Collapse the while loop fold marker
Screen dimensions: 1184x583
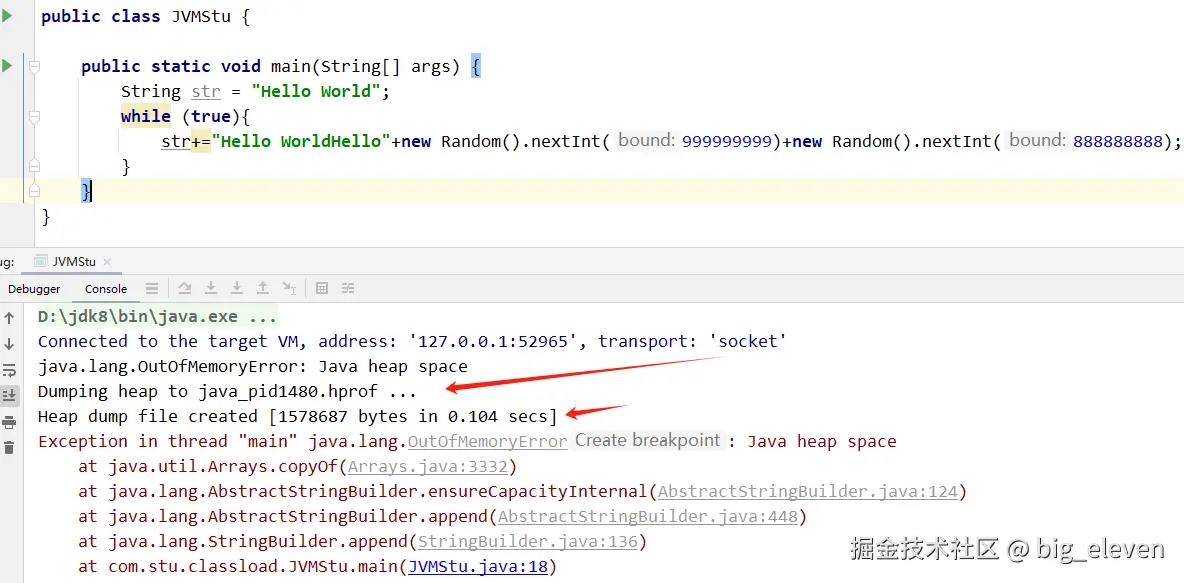pos(34,117)
